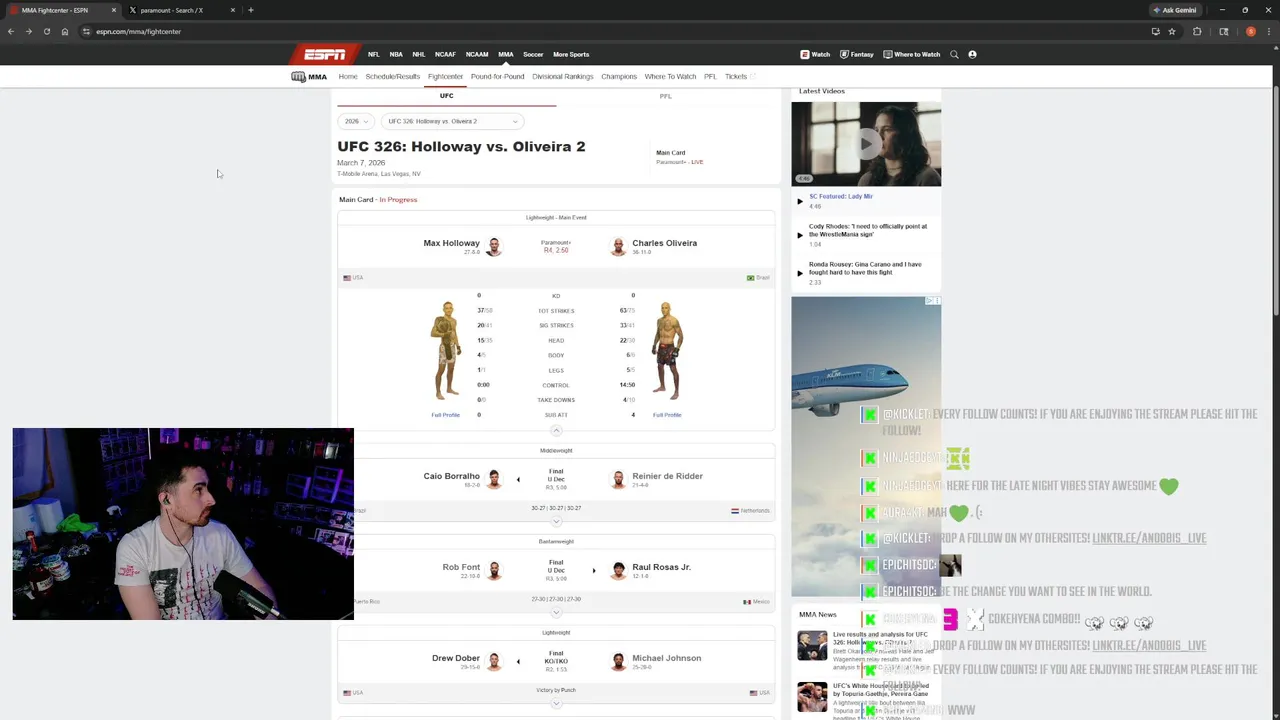1280x720 pixels.
Task: Click the browser home icon
Action: (64, 31)
